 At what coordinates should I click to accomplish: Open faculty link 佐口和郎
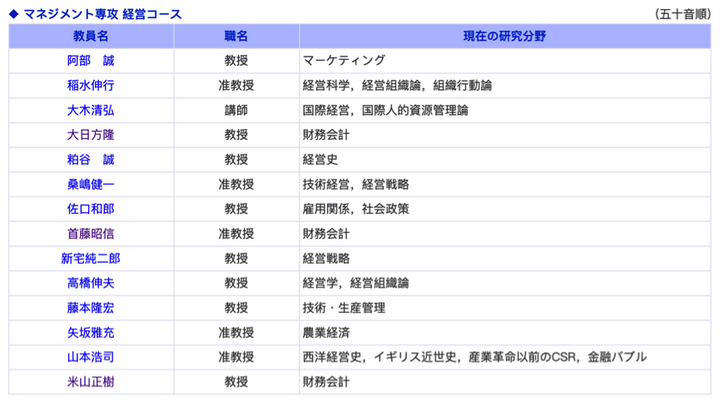90,209
